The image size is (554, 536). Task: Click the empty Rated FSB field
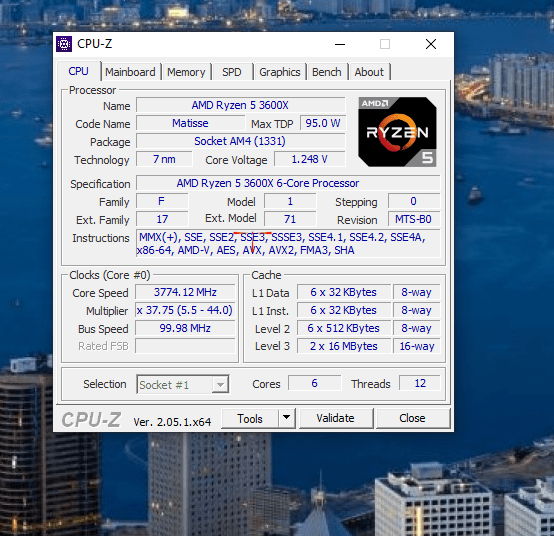[185, 346]
